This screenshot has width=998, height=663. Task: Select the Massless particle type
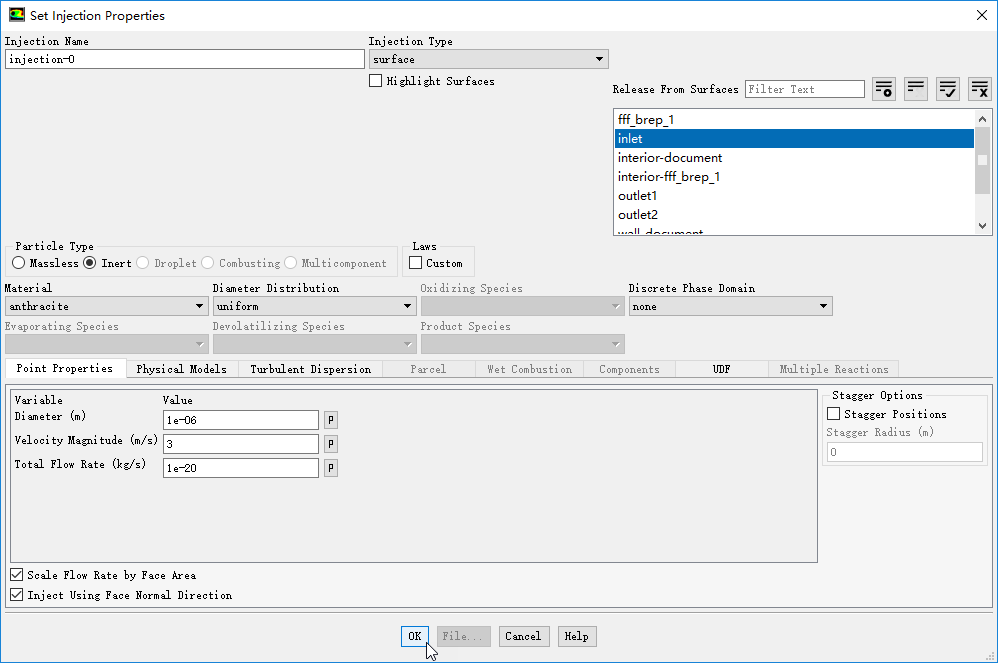point(19,263)
